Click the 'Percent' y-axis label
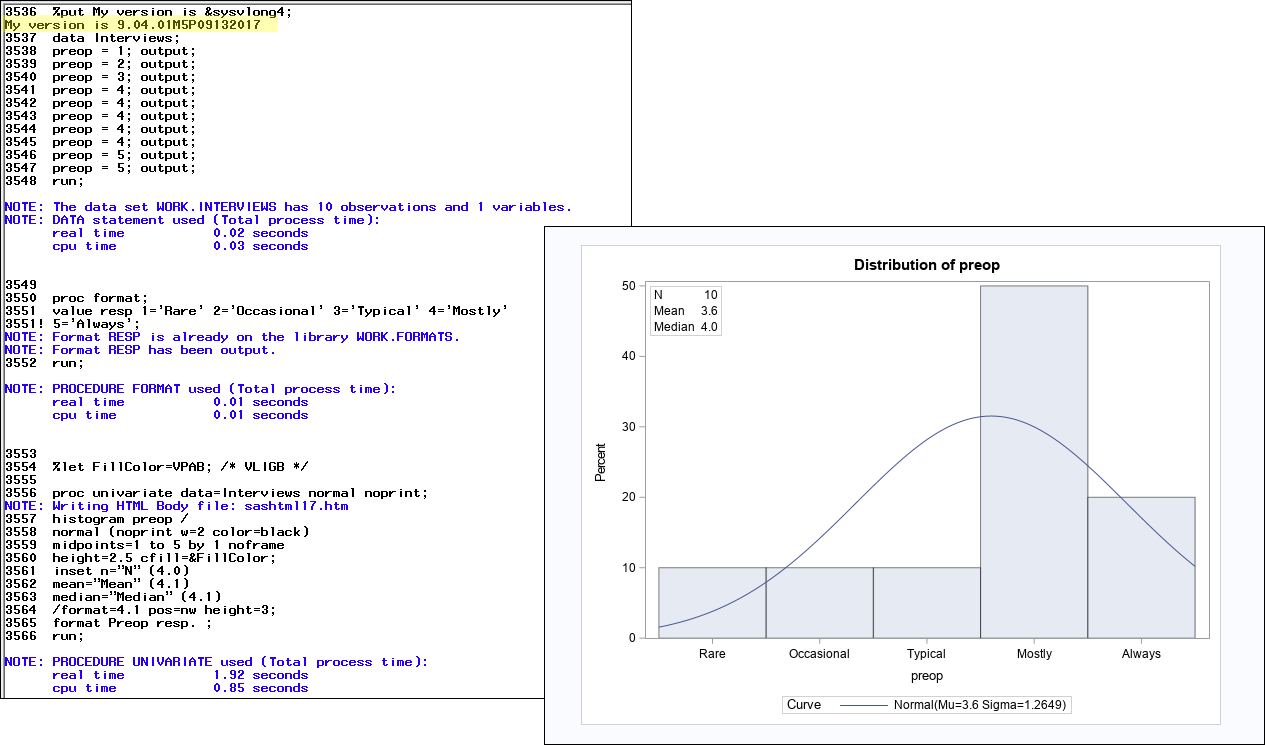1265x745 pixels. 601,463
